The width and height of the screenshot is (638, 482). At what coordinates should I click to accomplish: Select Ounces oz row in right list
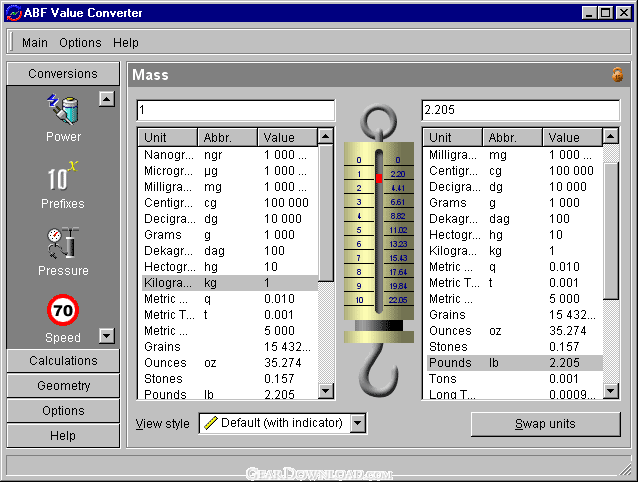pyautogui.click(x=513, y=331)
